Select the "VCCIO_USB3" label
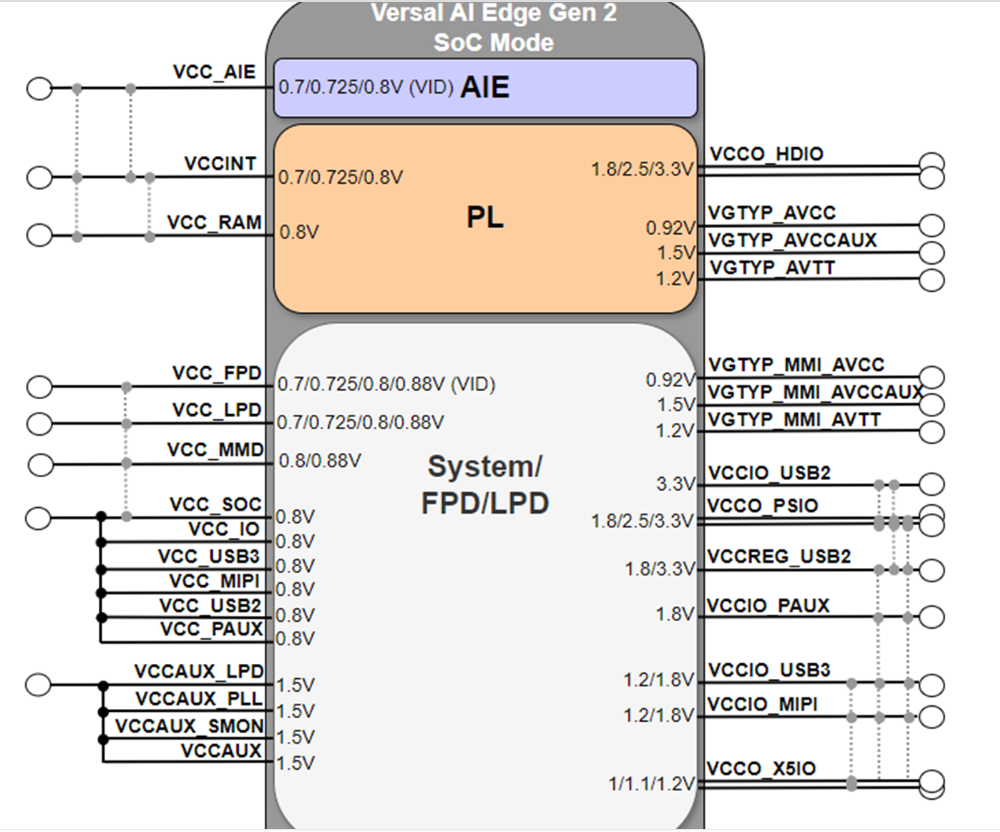Viewport: 1000px width, 832px height. [770, 670]
